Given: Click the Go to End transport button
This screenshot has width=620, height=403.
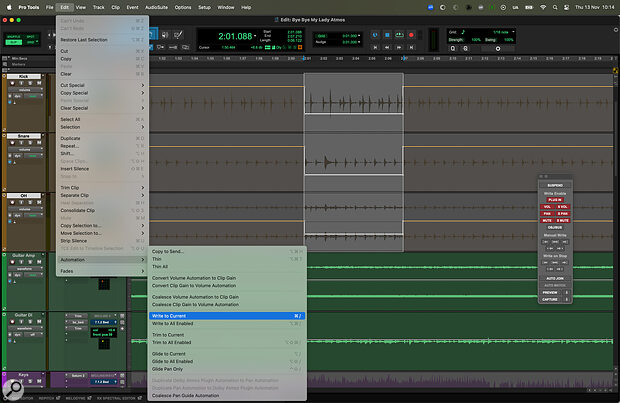Looking at the screenshot, I should [411, 47].
